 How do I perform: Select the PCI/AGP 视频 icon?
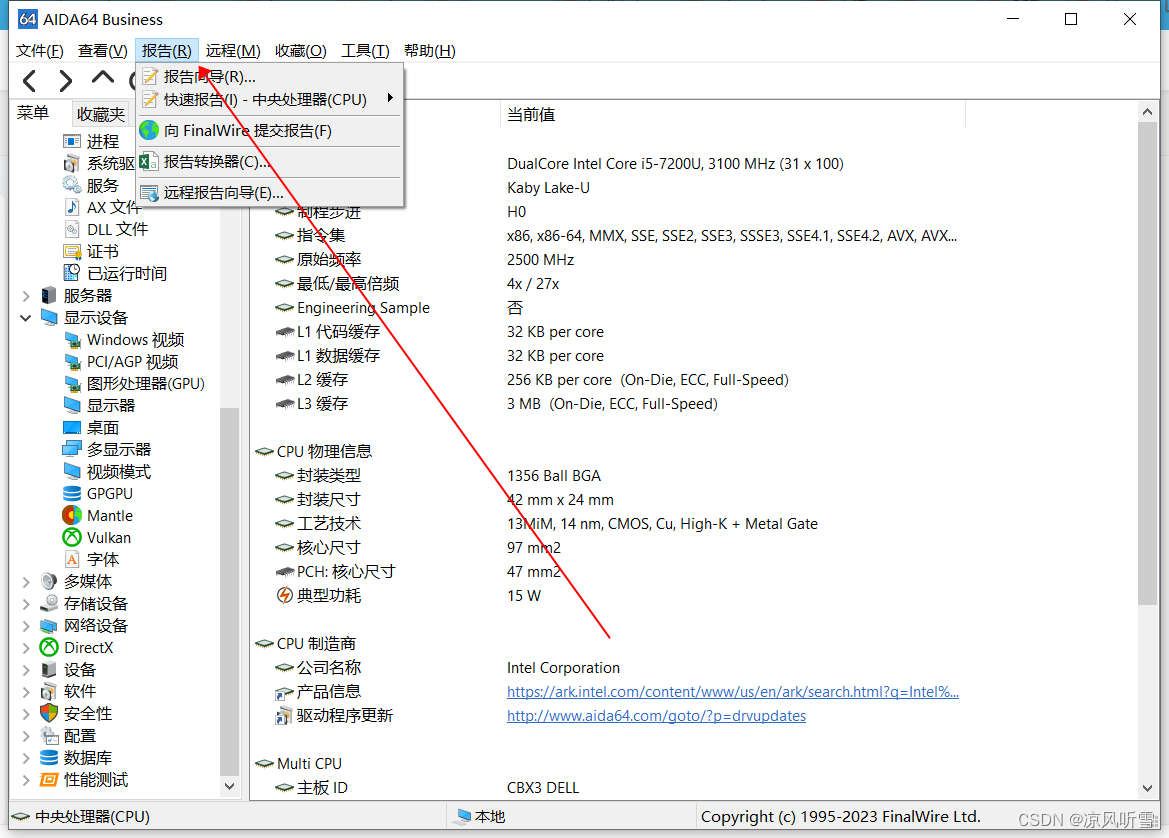[x=72, y=362]
